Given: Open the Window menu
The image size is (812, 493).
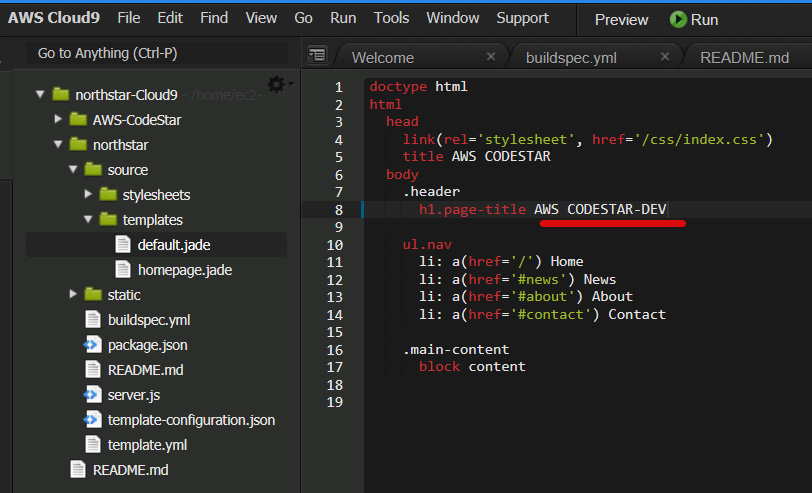Looking at the screenshot, I should click(453, 18).
